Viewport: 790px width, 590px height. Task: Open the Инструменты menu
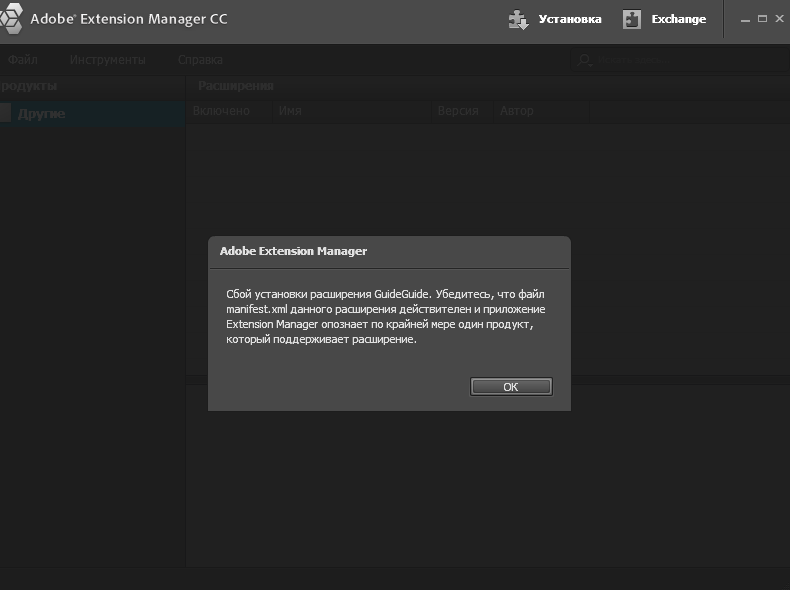107,59
